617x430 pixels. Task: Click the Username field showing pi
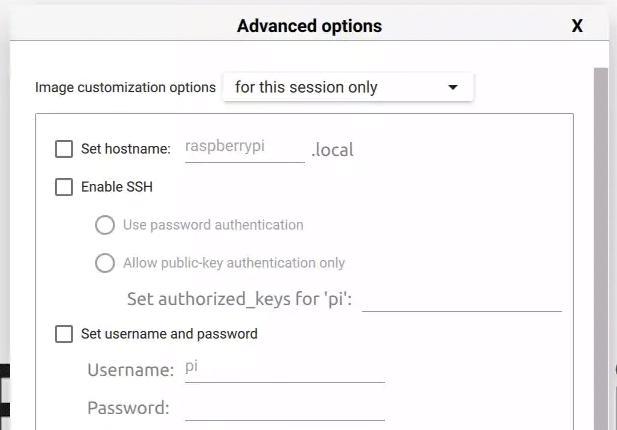pyautogui.click(x=284, y=369)
